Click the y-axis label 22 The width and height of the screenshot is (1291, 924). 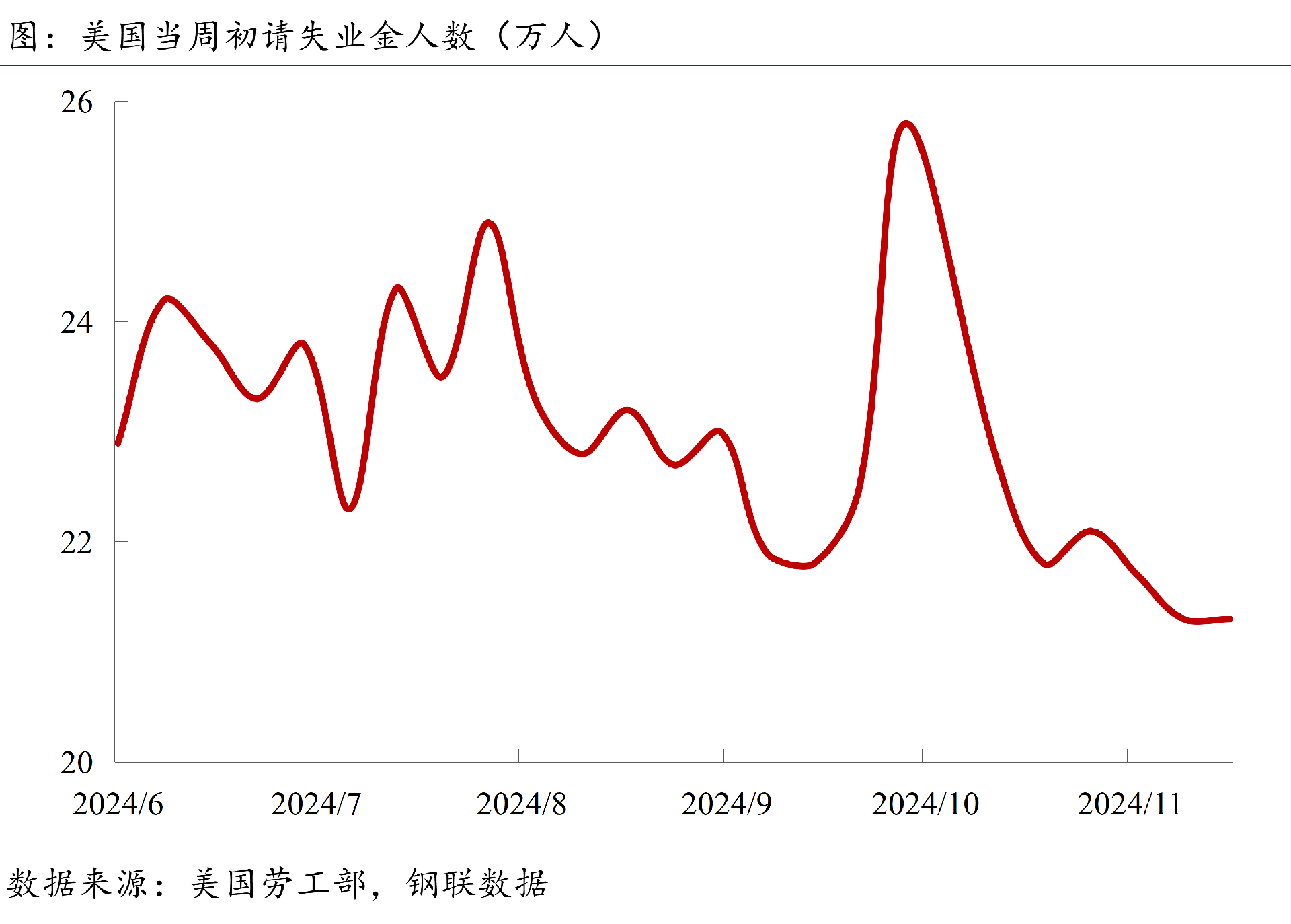(x=76, y=542)
